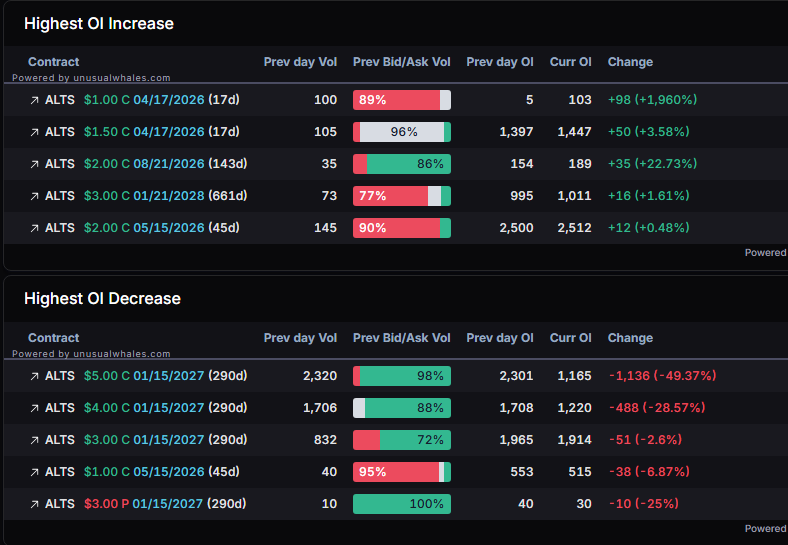788x545 pixels.
Task: Click the +98 (+1,960%) change value
Action: coord(652,100)
